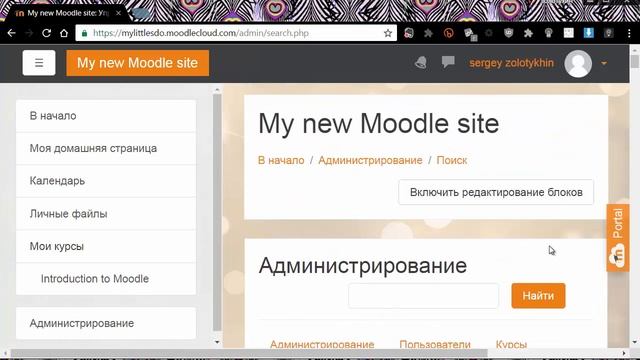Viewport: 640px width, 360px height.
Task: Open Личные файлы in side menu
Action: [106, 214]
